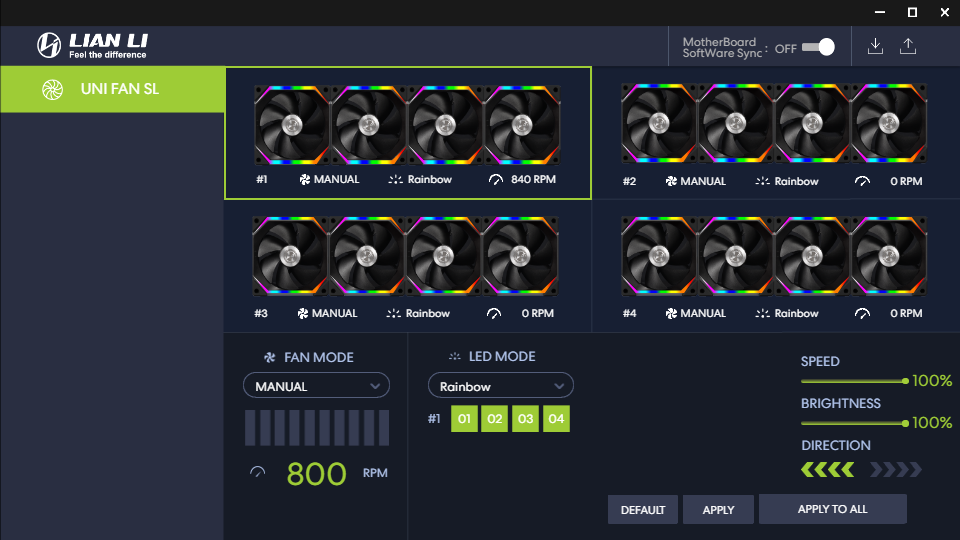Set direction to left arrows
The width and height of the screenshot is (960, 540).
tap(827, 470)
